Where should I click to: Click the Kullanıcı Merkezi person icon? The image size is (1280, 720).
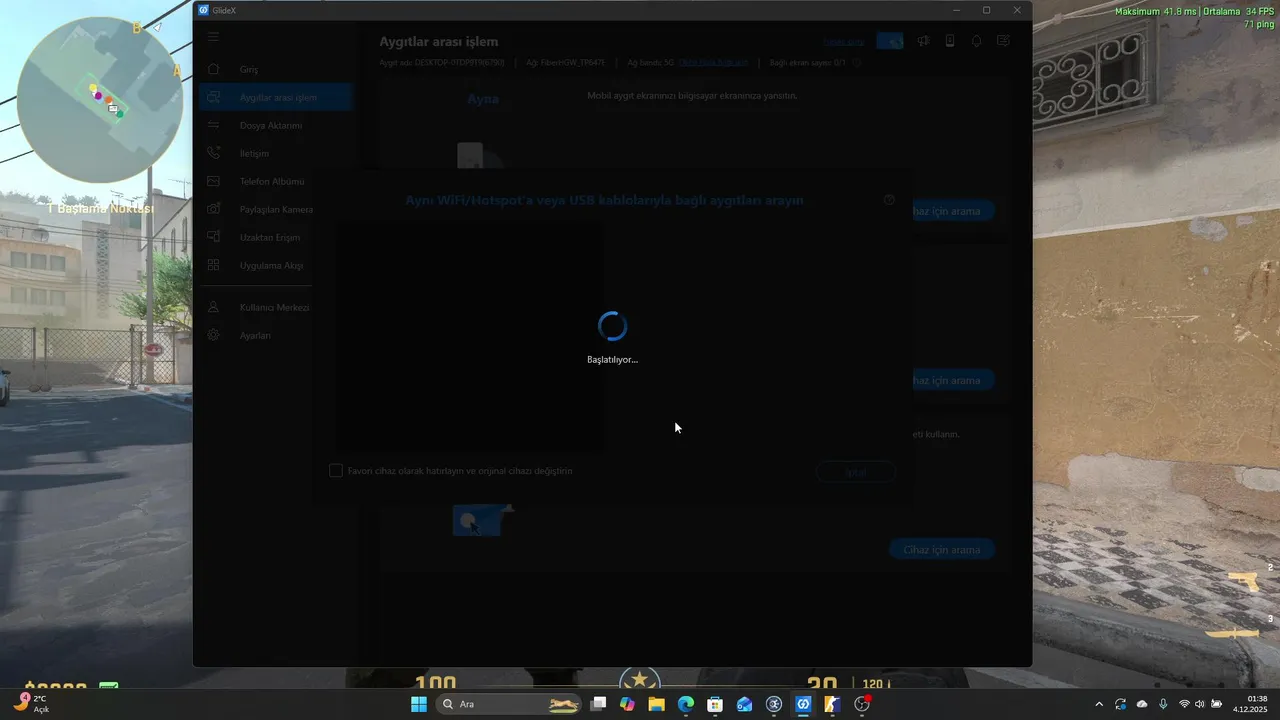[x=213, y=307]
